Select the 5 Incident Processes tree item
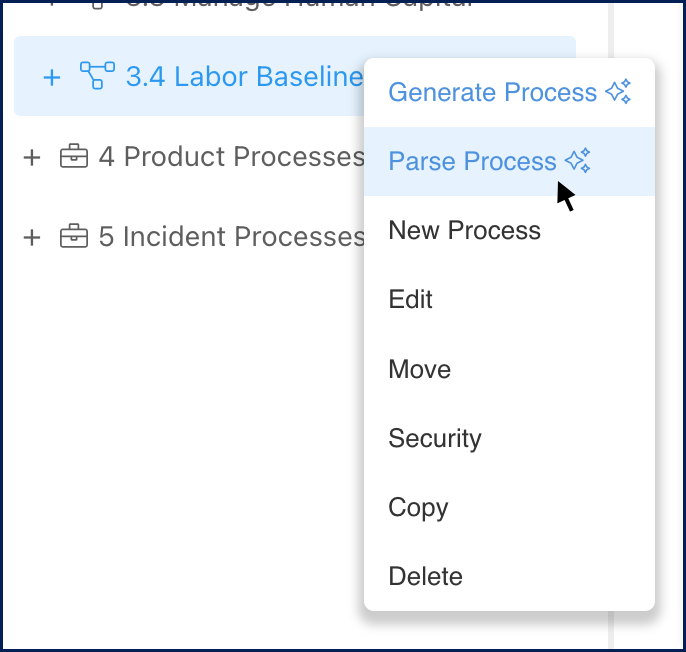 click(x=231, y=237)
